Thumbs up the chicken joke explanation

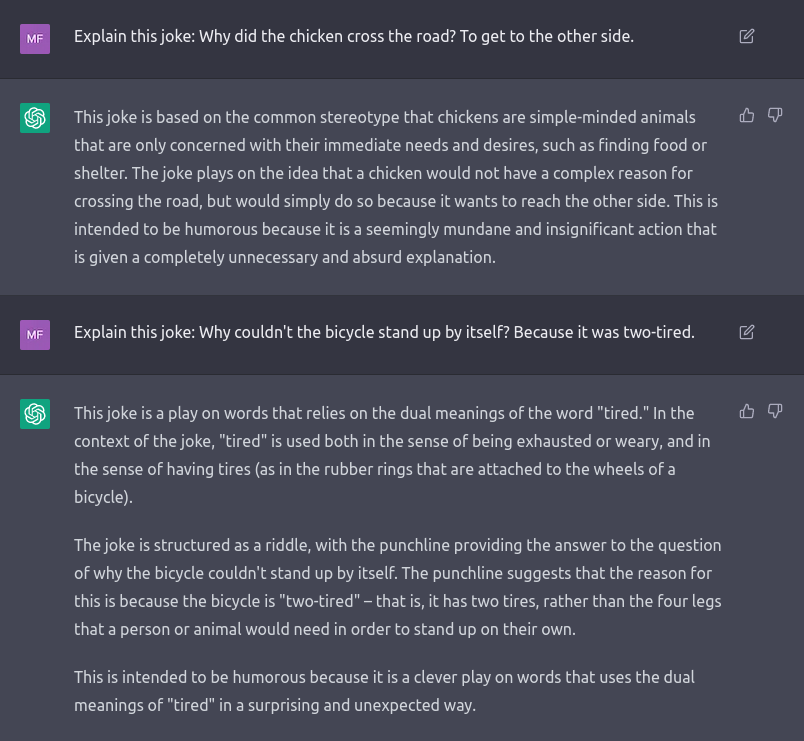pyautogui.click(x=747, y=115)
